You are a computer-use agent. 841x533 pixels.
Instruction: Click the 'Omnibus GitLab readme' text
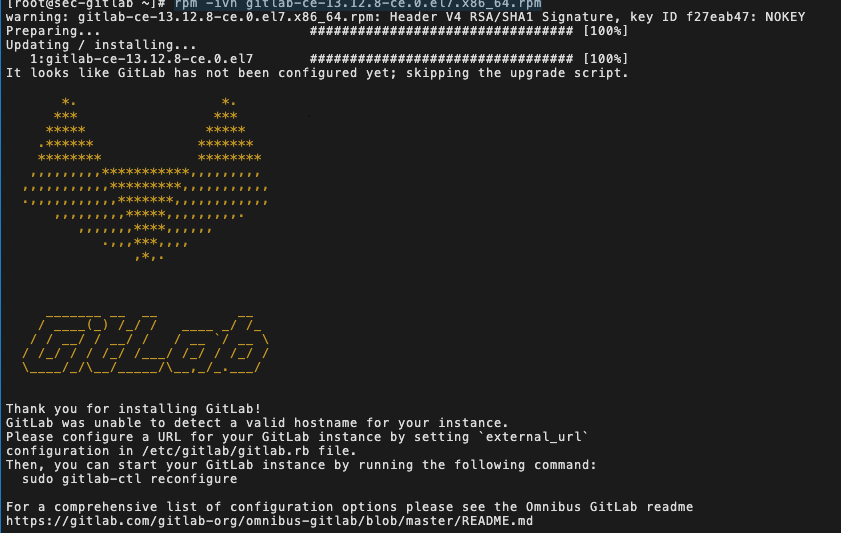pos(609,507)
